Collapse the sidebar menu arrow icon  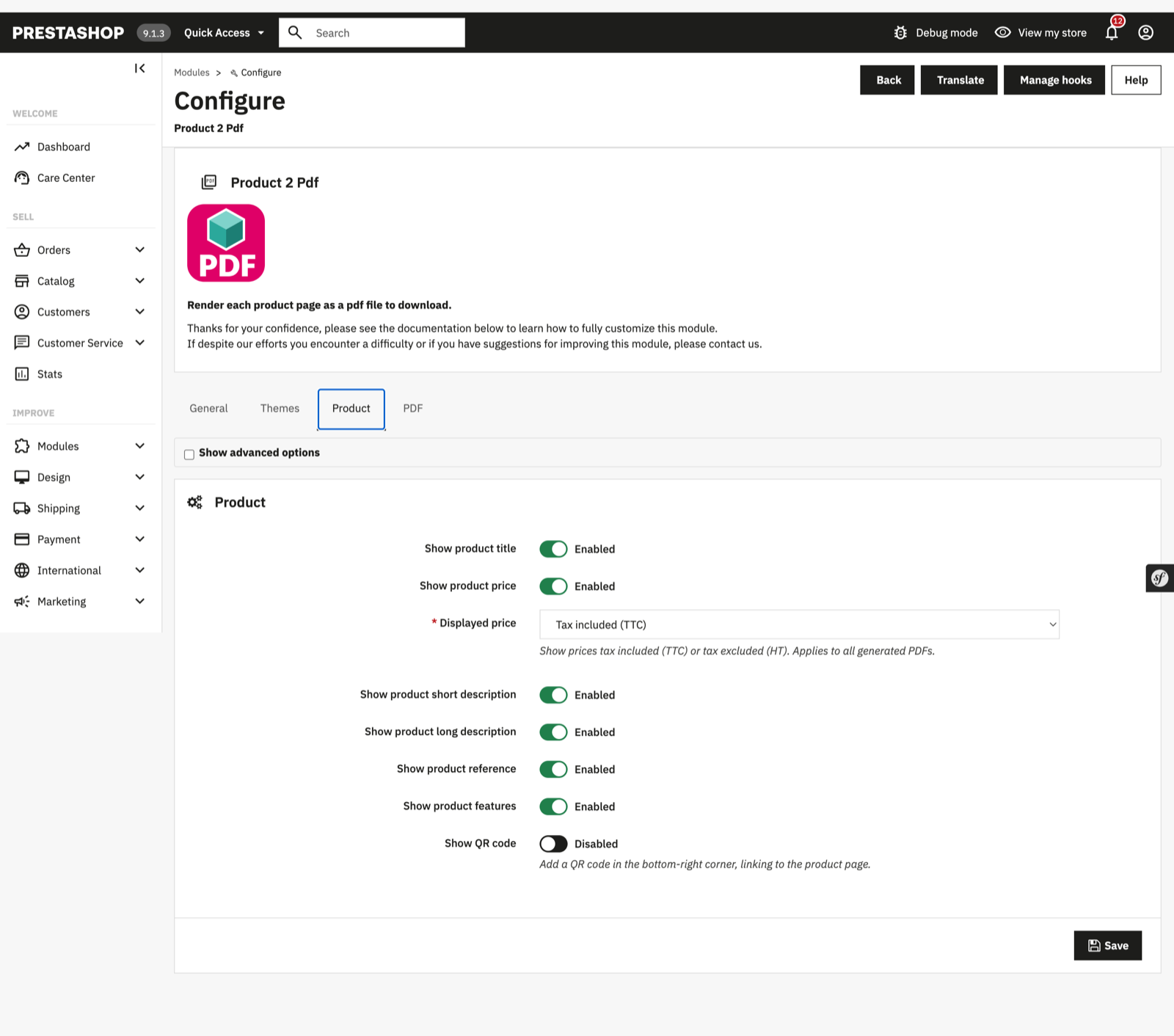tap(139, 68)
